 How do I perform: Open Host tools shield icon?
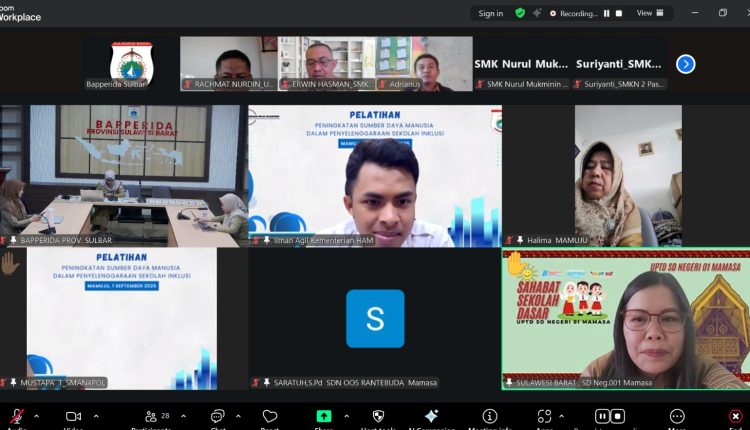(379, 416)
